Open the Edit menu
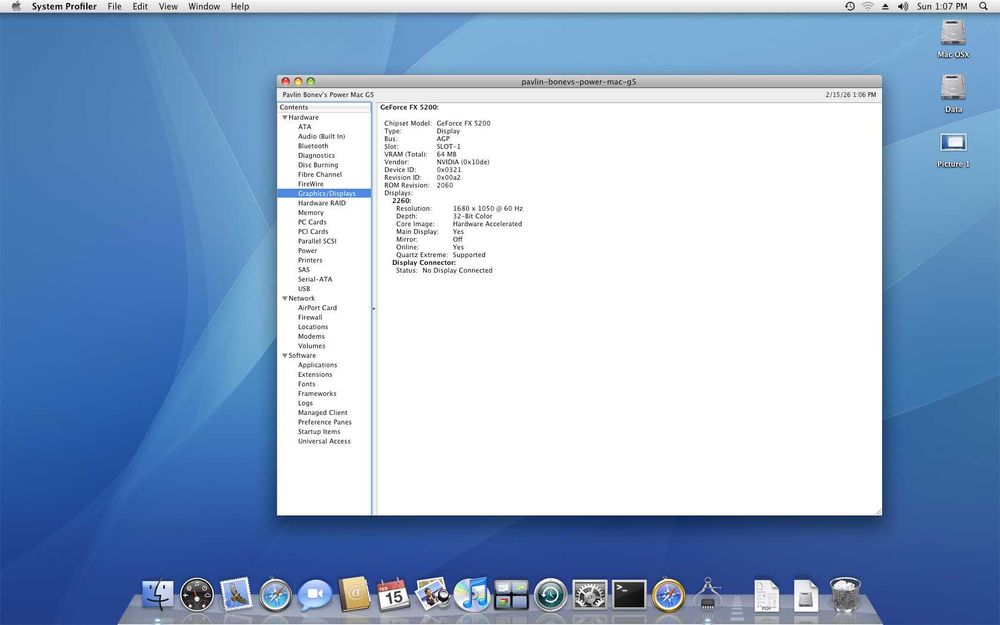This screenshot has width=1000, height=625. tap(140, 6)
